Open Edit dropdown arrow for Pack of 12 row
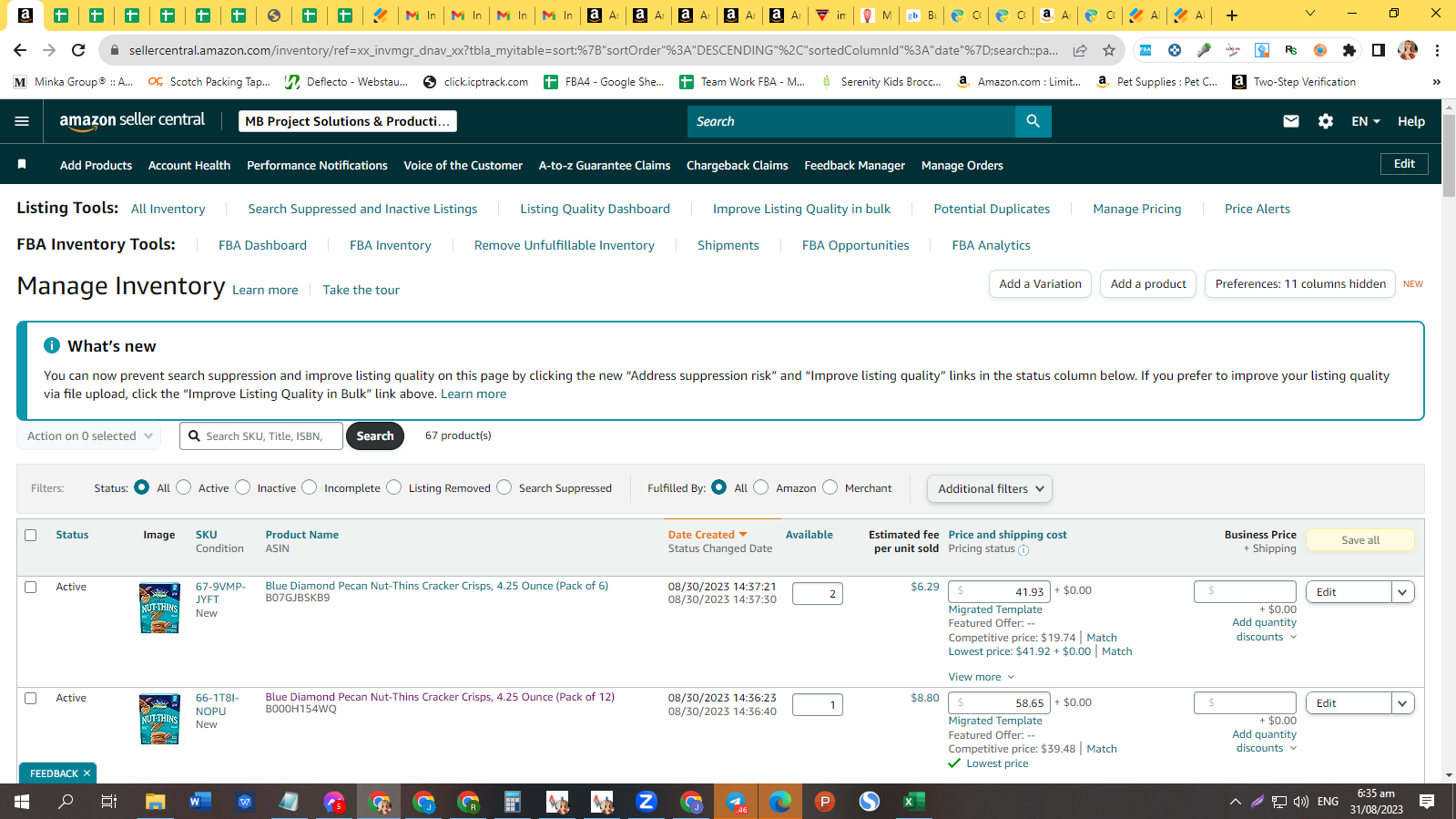Image resolution: width=1456 pixels, height=819 pixels. coord(1403,703)
